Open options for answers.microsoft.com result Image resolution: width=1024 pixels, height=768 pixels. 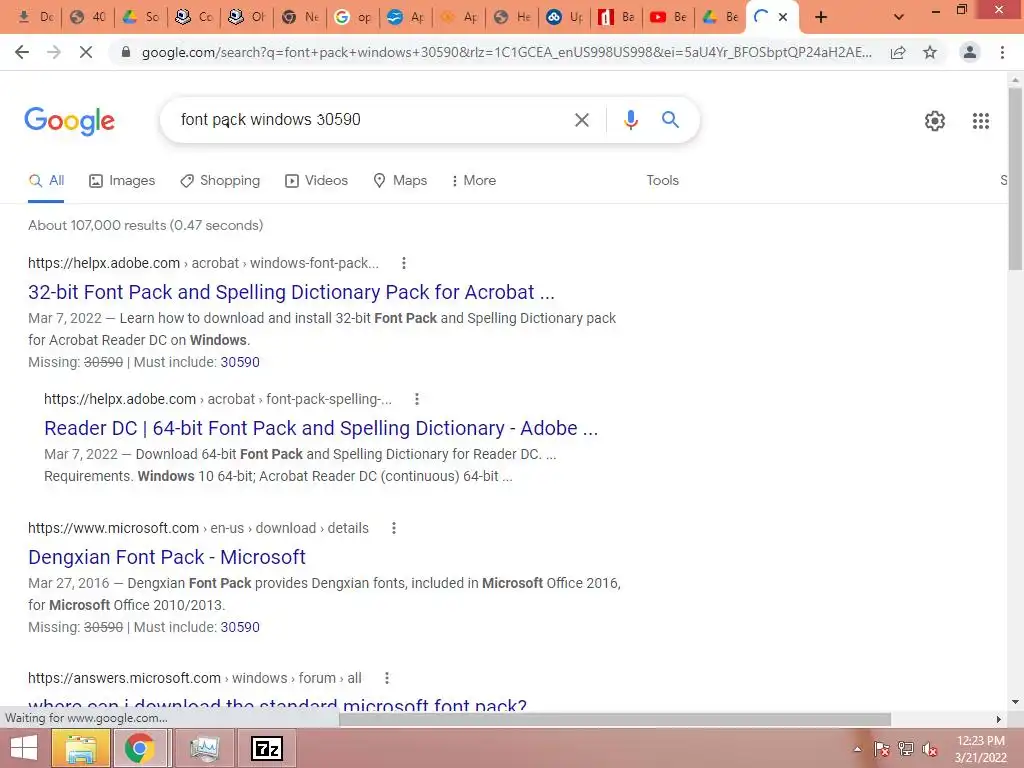[x=387, y=679]
